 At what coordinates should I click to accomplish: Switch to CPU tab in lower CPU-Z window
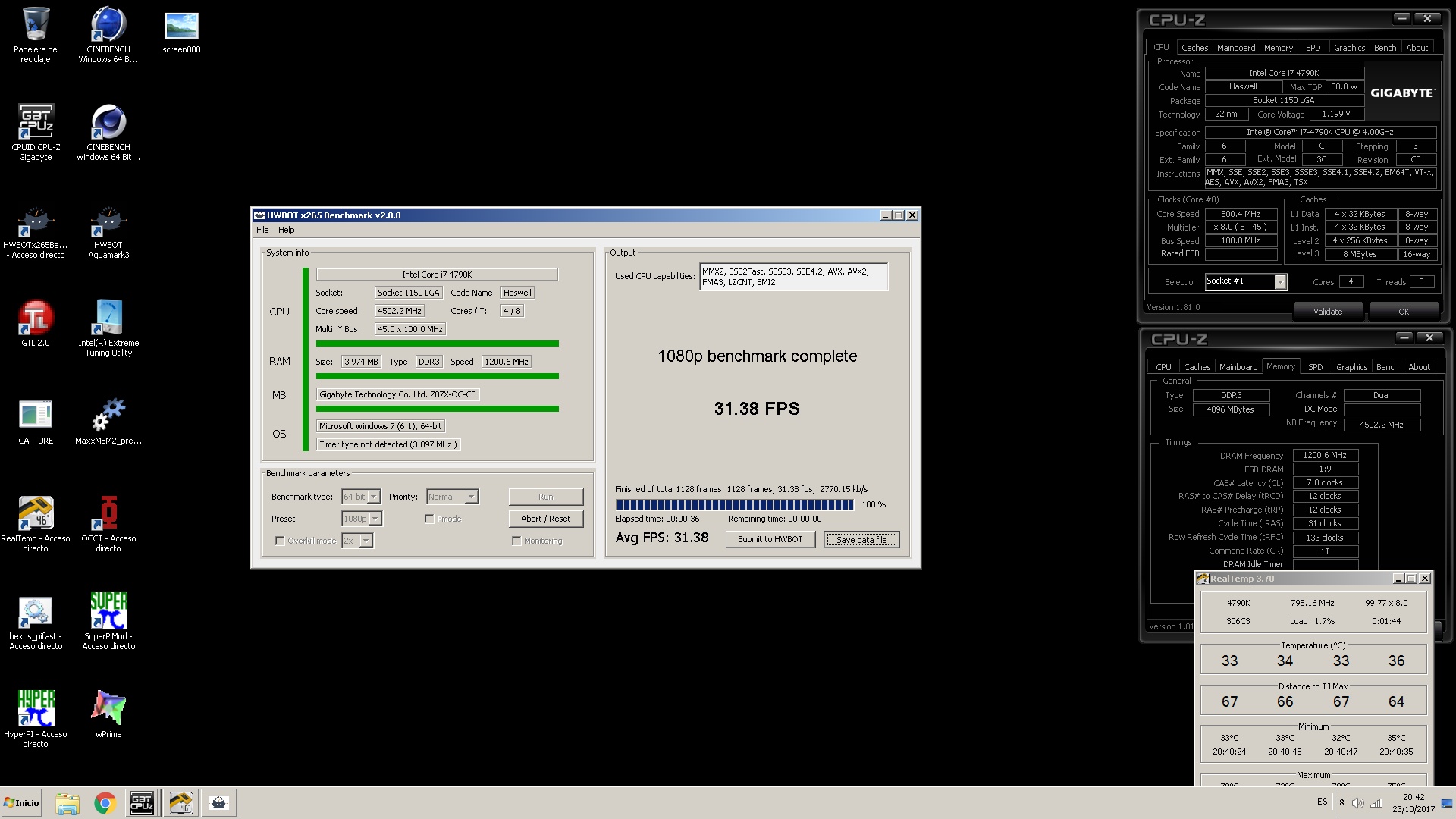[1163, 367]
